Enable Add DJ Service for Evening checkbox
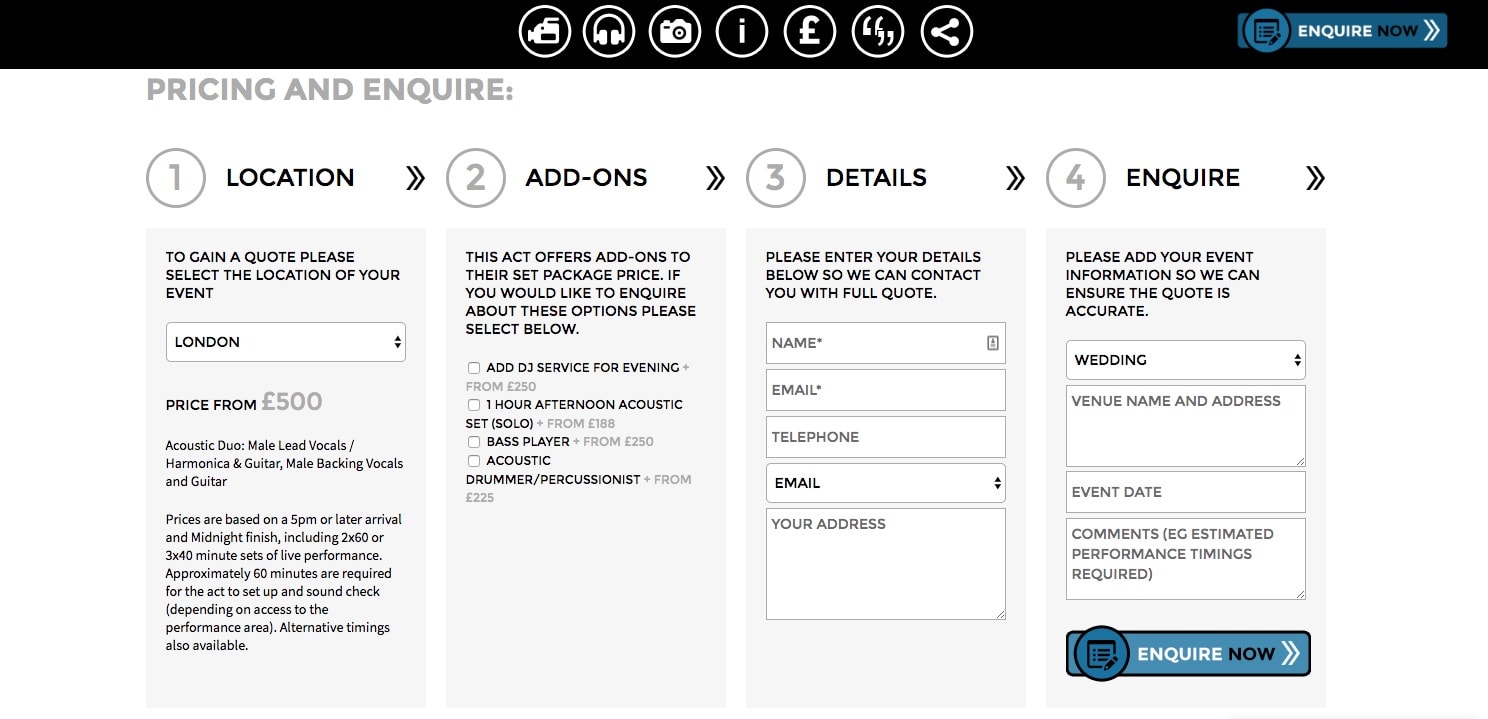 (x=474, y=368)
